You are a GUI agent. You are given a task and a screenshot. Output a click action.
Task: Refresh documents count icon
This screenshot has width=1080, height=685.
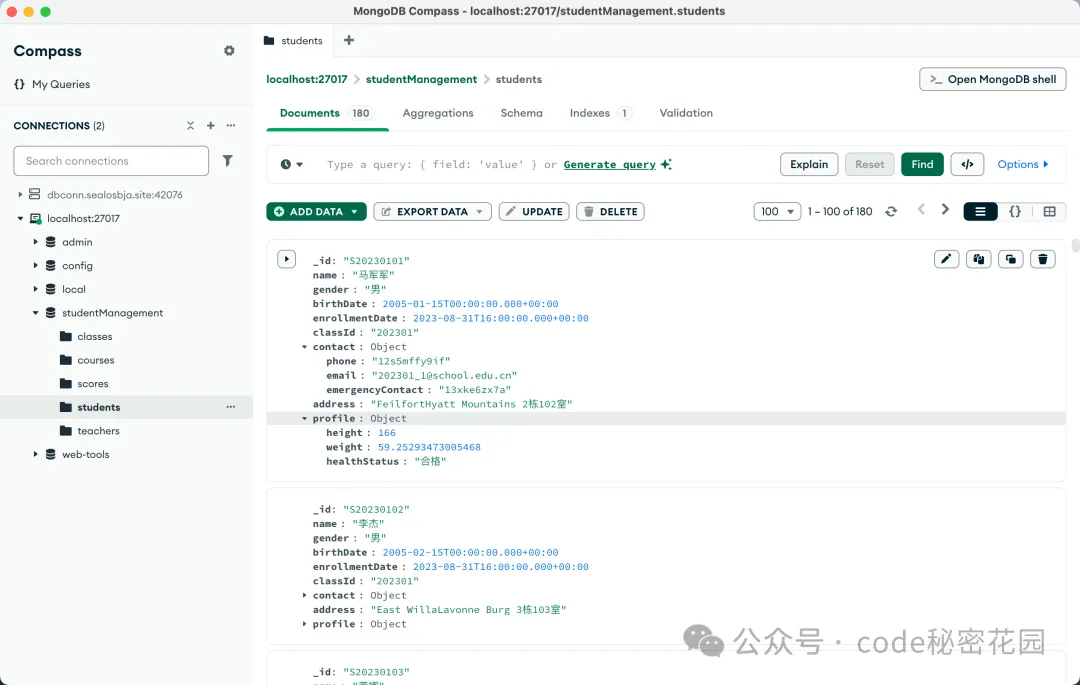[891, 211]
